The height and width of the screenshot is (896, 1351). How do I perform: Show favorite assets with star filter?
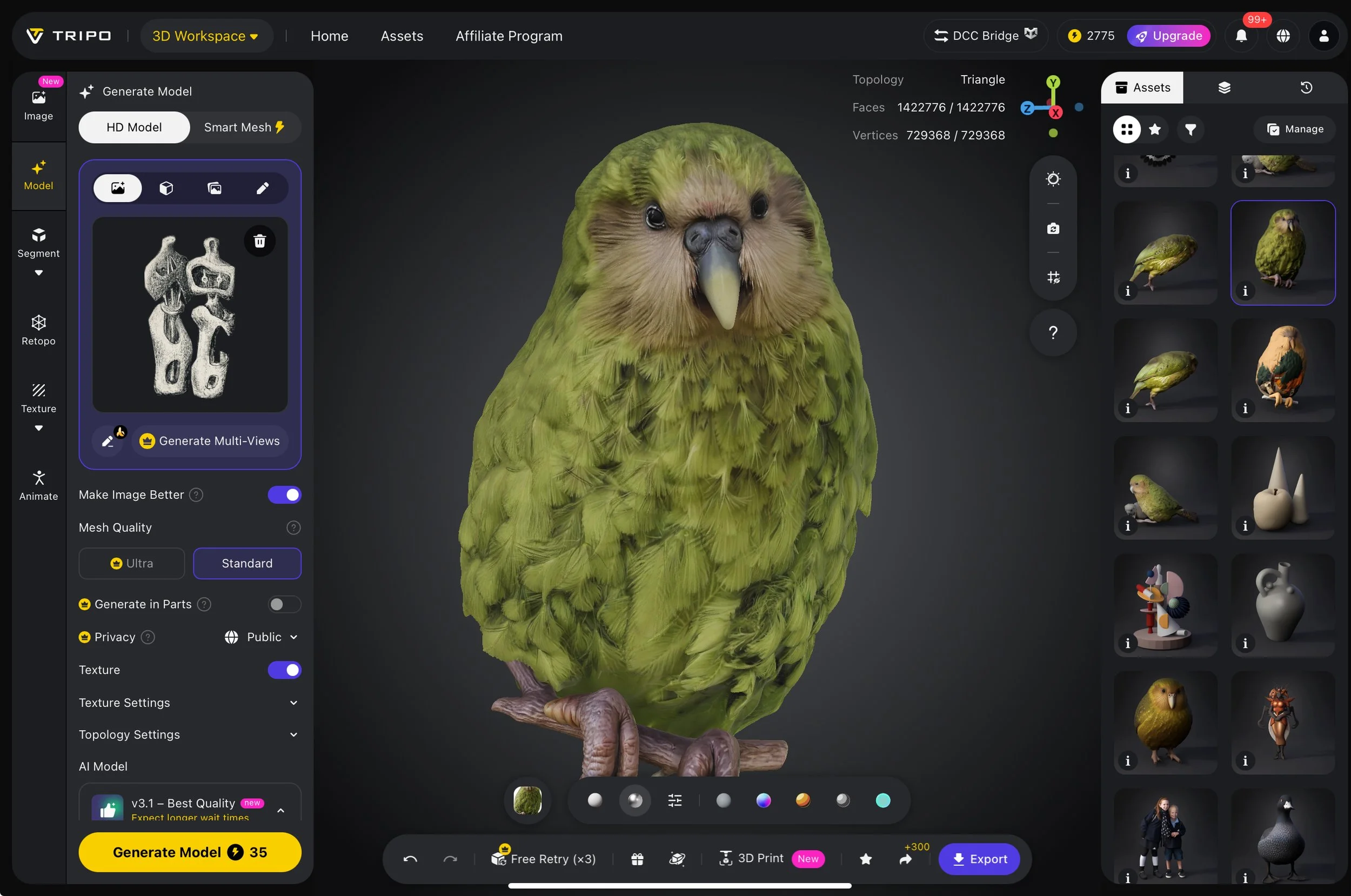tap(1154, 129)
